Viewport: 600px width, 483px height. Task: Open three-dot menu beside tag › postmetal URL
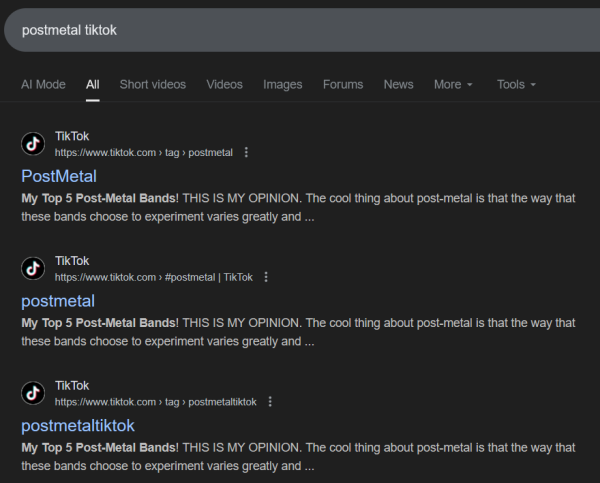click(247, 153)
